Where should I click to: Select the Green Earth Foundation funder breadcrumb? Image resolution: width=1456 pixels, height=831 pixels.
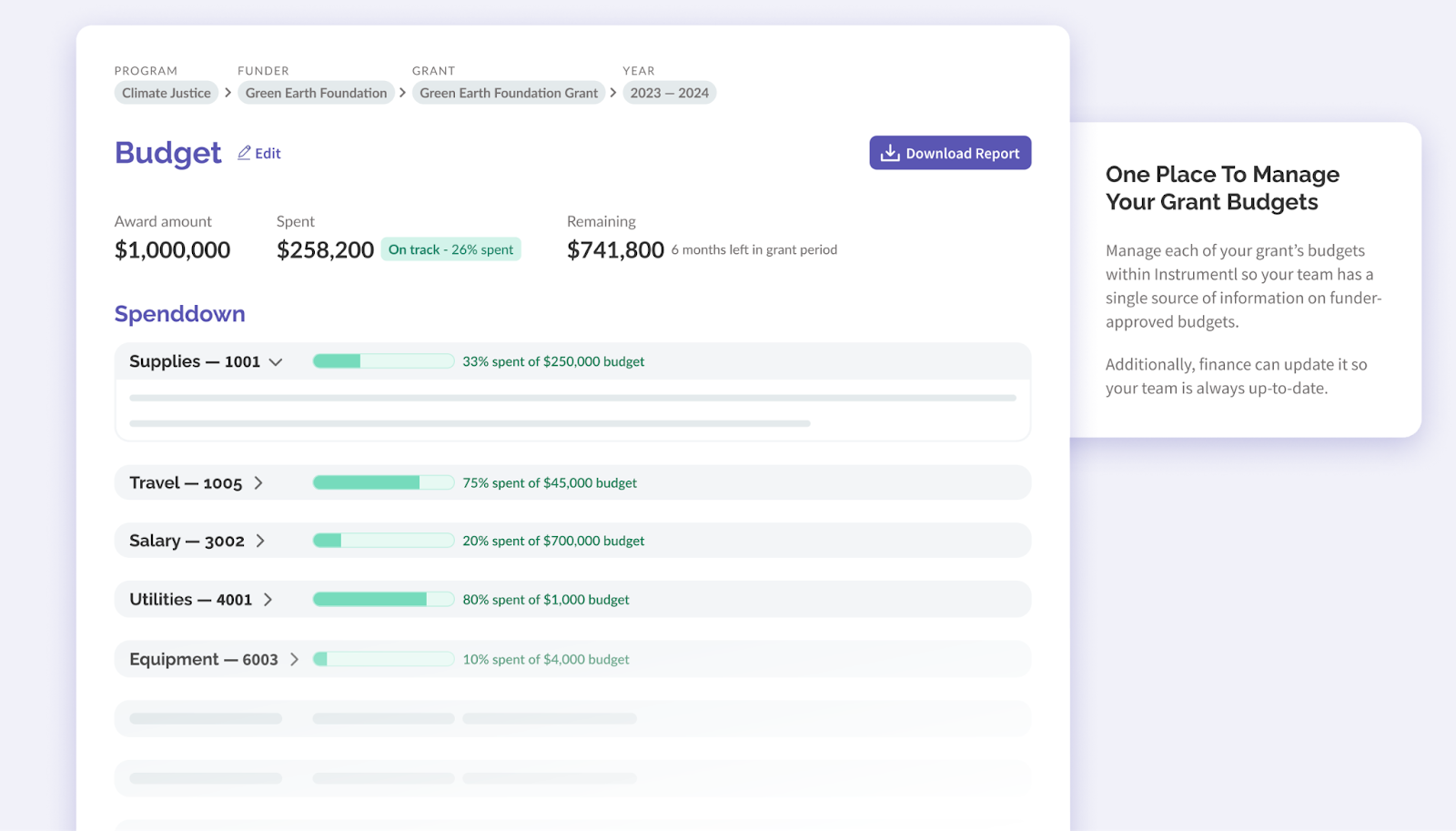click(316, 92)
